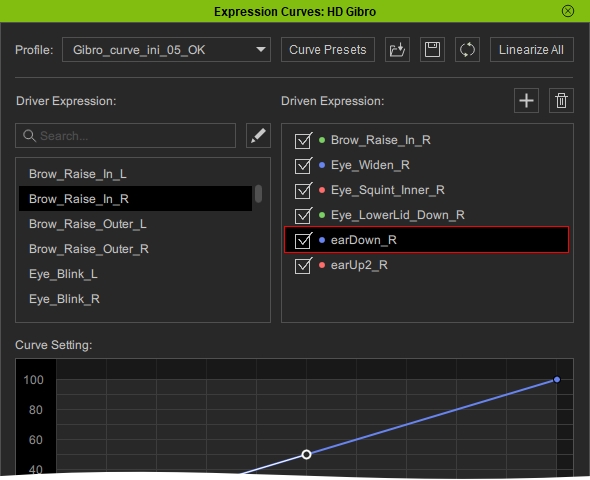590x480 pixels.
Task: Click the plus icon to add a driven expression
Action: click(x=526, y=100)
